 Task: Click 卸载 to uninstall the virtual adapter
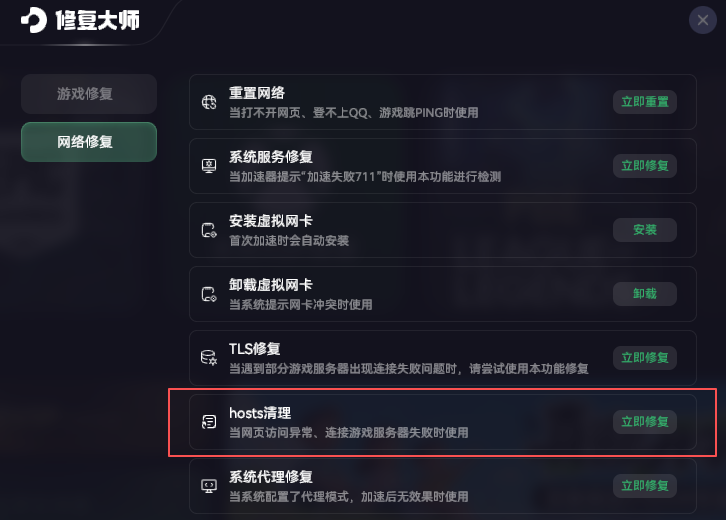coord(645,294)
